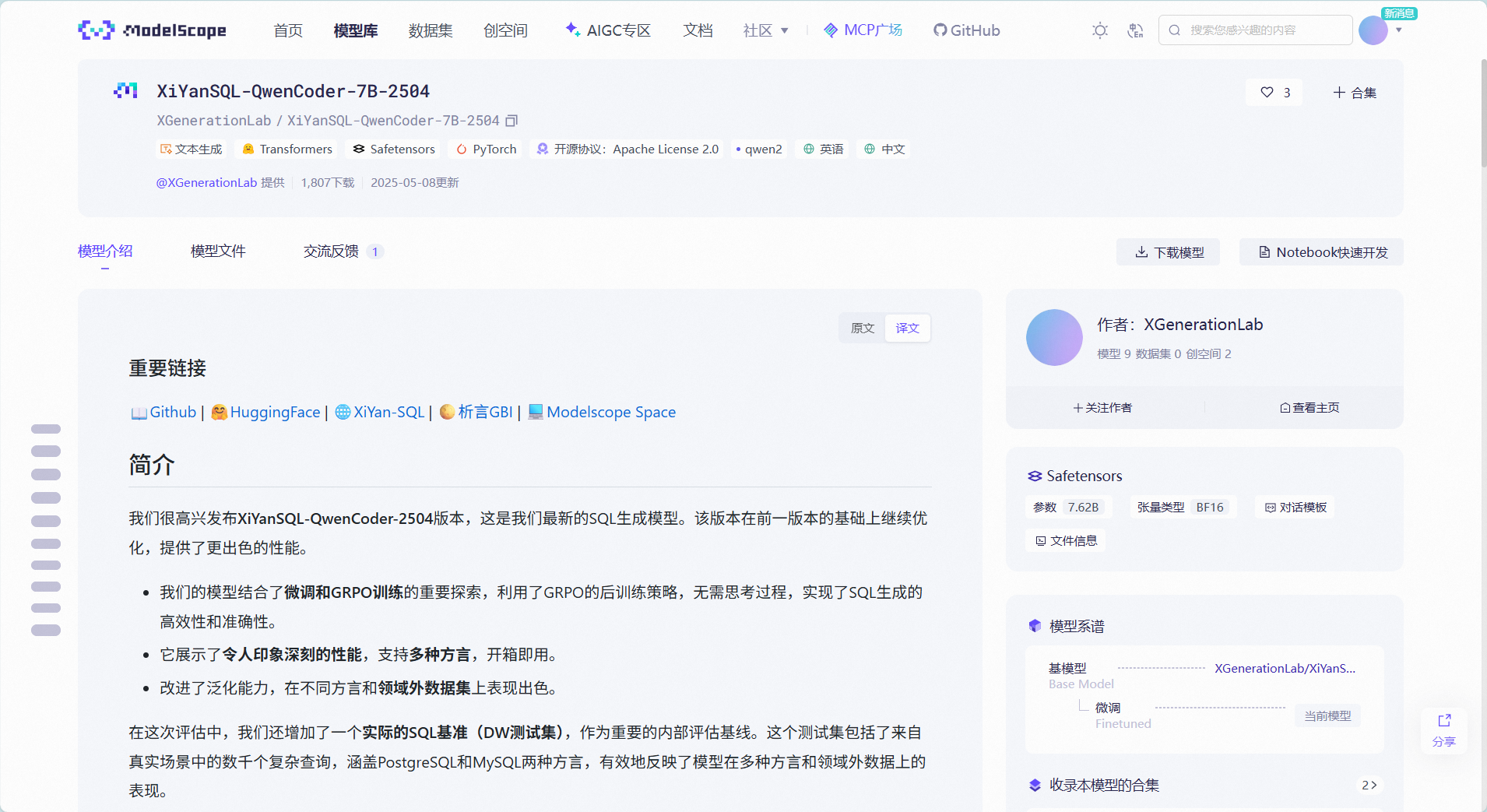1487x812 pixels.
Task: Open base model XGenerationLab/XiYanS... link
Action: coord(1285,668)
